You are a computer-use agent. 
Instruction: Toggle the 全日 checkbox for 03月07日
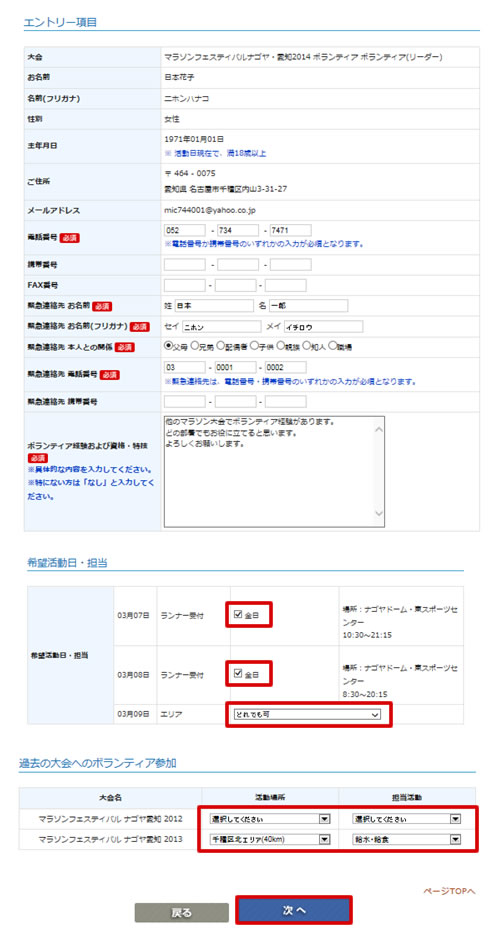tap(238, 614)
